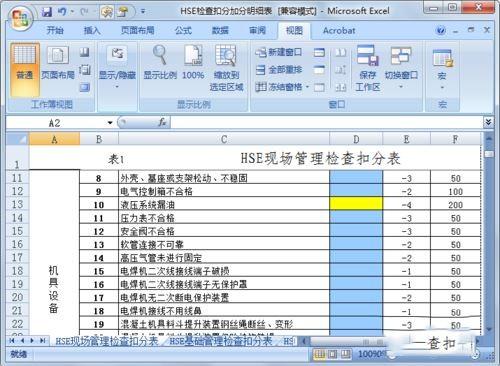Screen dimensions: 500x366
Task: Open the 开始 ribbon tab
Action: click(55, 31)
